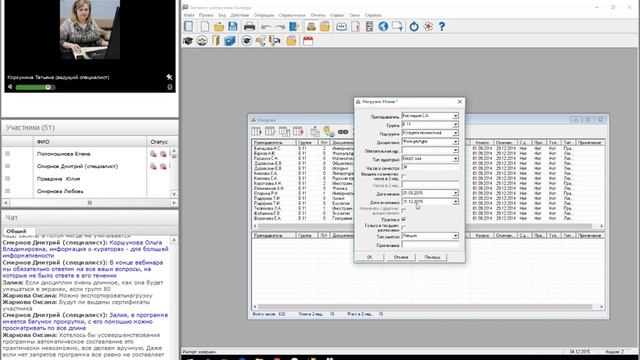Image resolution: width=640 pixels, height=360 pixels.
Task: Click the Помощь button in dialog
Action: pos(432,257)
